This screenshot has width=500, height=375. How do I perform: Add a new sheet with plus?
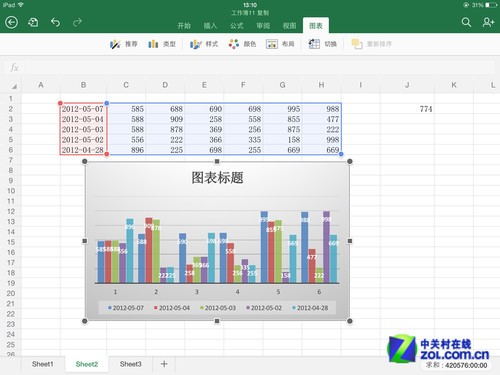click(164, 364)
